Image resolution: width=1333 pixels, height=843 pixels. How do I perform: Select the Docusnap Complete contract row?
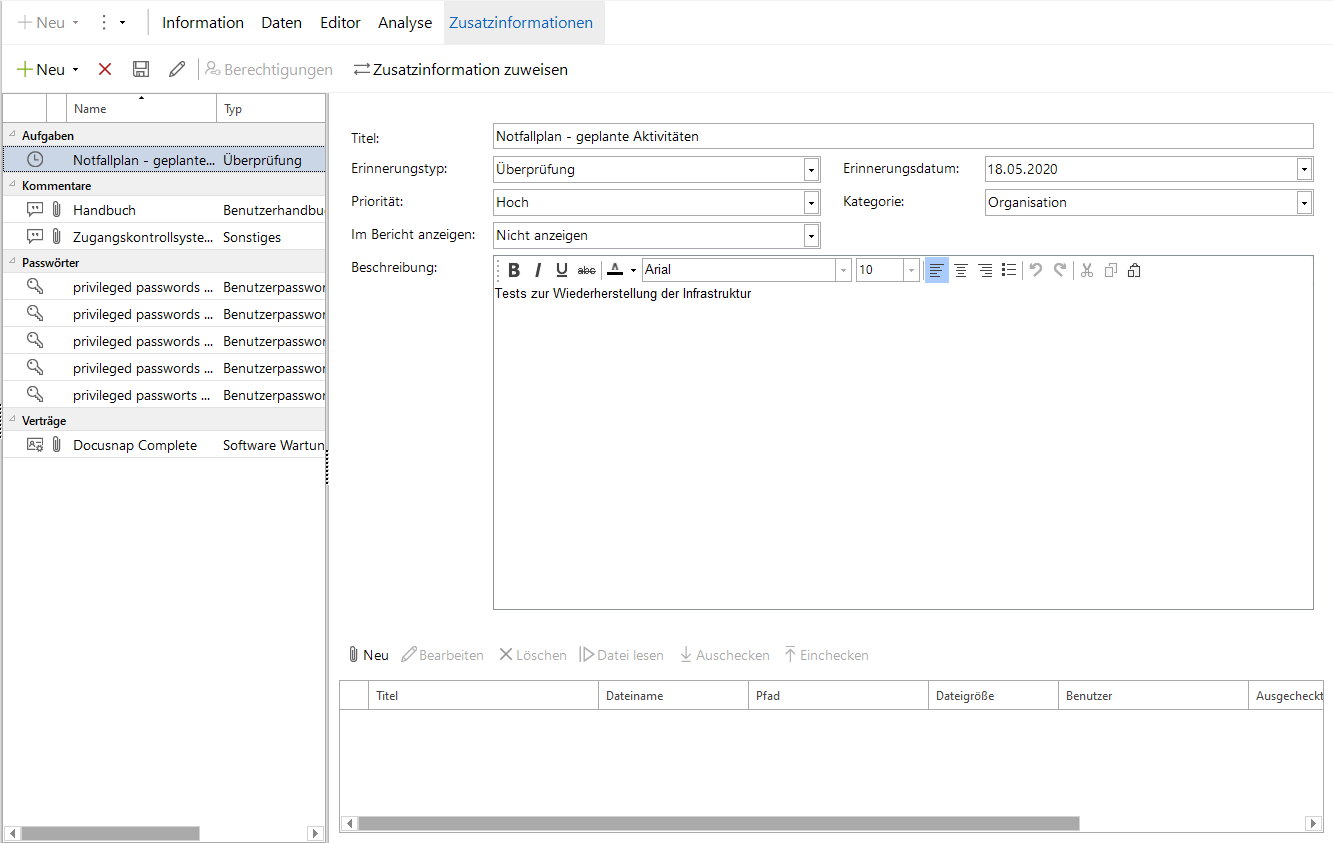click(x=164, y=445)
